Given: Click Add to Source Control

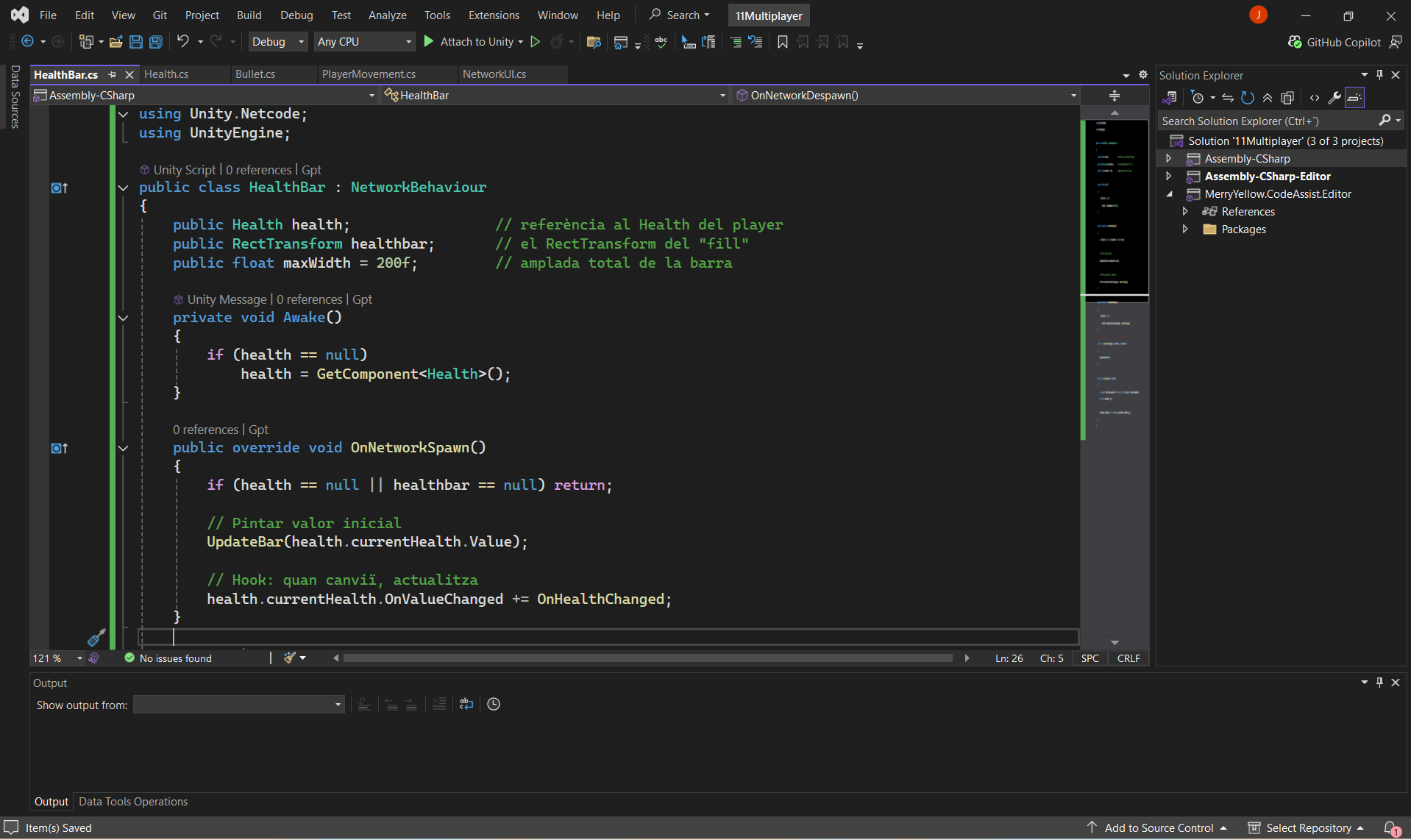Looking at the screenshot, I should [x=1158, y=827].
